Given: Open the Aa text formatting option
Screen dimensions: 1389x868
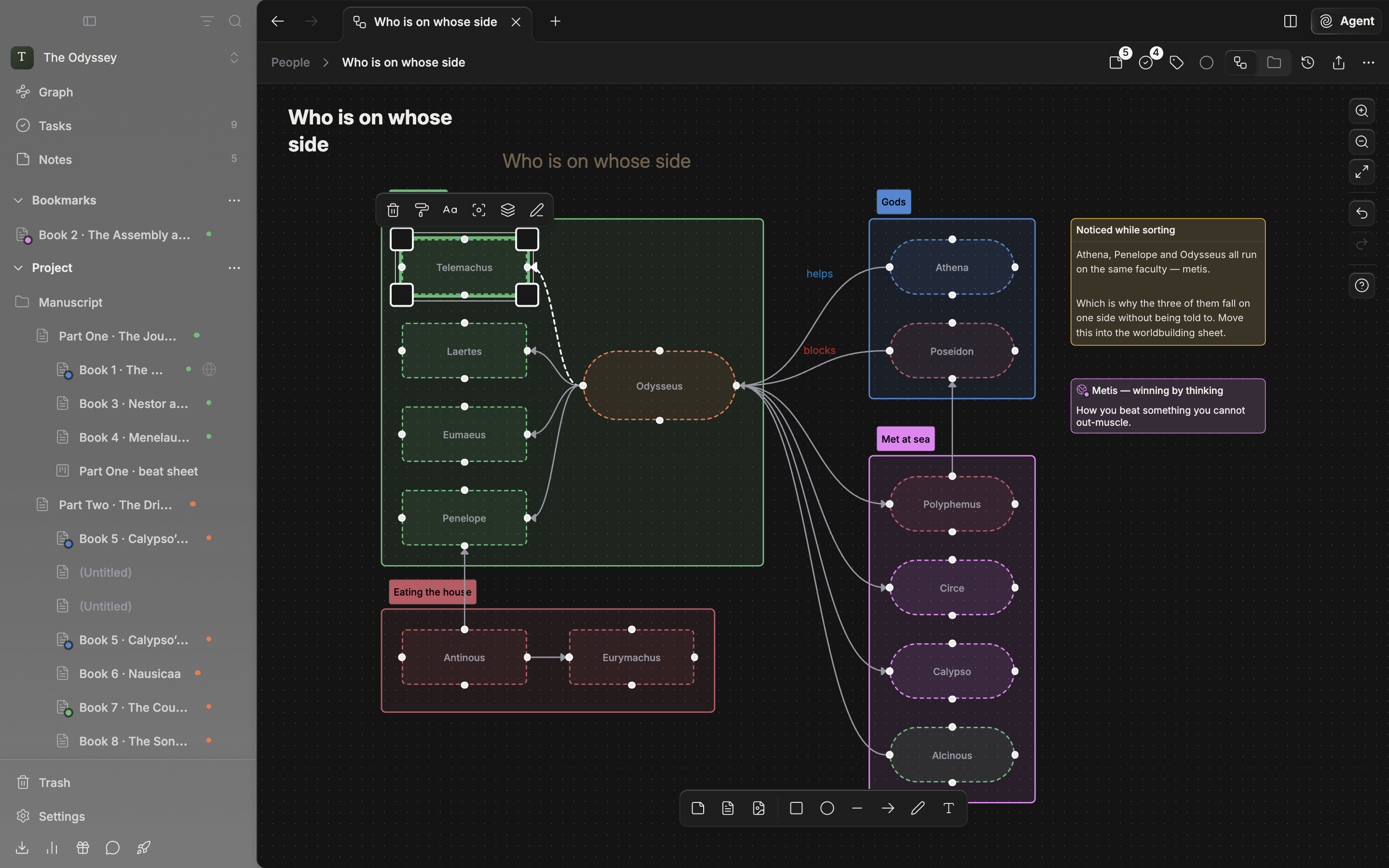Looking at the screenshot, I should tap(450, 210).
